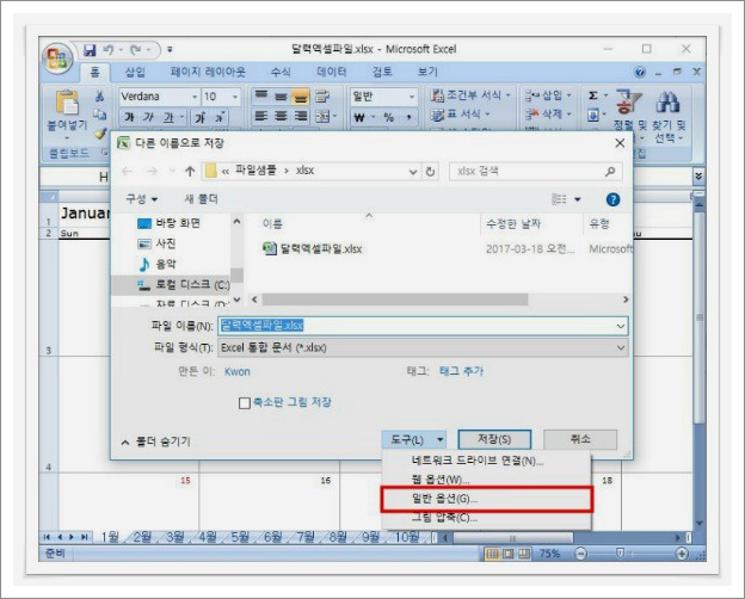Screen dimensions: 745x599
Task: Click the page layout view icon in status bar
Action: point(508,553)
